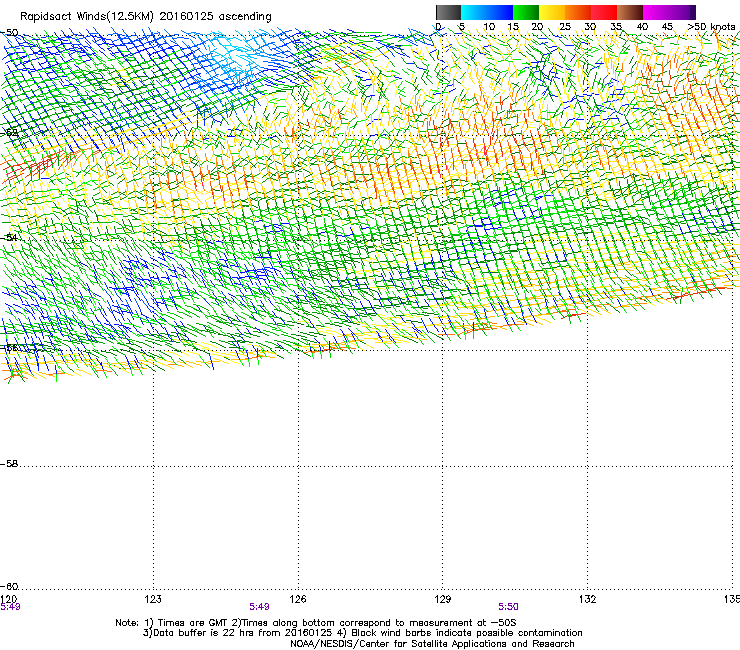Click the 'Data buffer is 22 hrs' note line

[362, 633]
